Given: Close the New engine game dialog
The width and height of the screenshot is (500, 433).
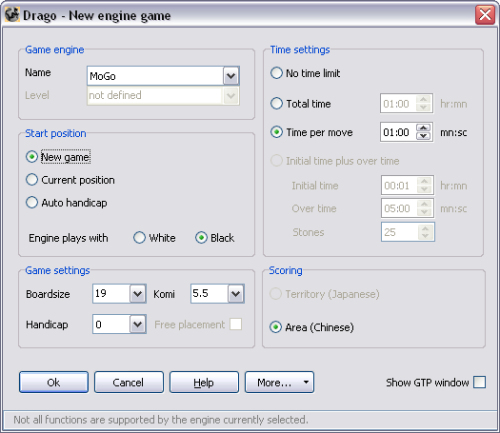Looking at the screenshot, I should coord(485,15).
